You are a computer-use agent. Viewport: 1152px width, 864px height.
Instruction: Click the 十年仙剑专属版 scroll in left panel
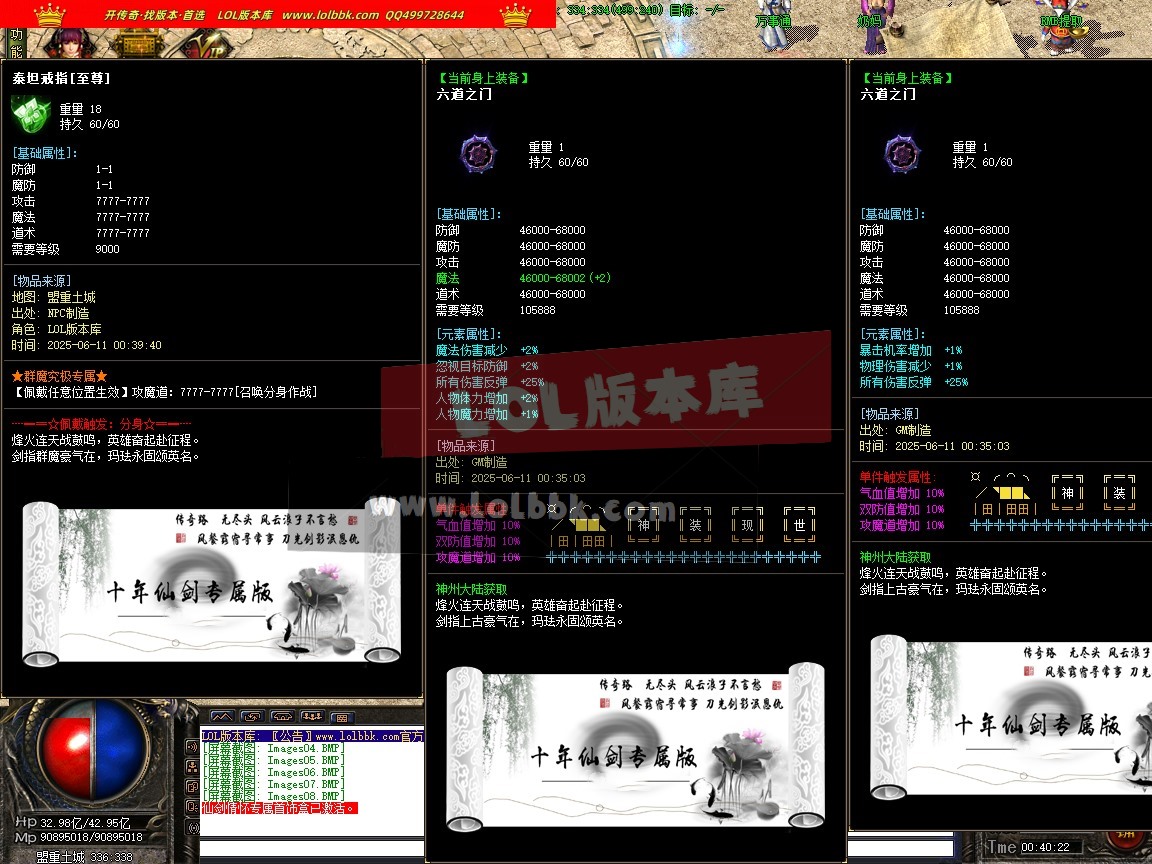pos(212,583)
